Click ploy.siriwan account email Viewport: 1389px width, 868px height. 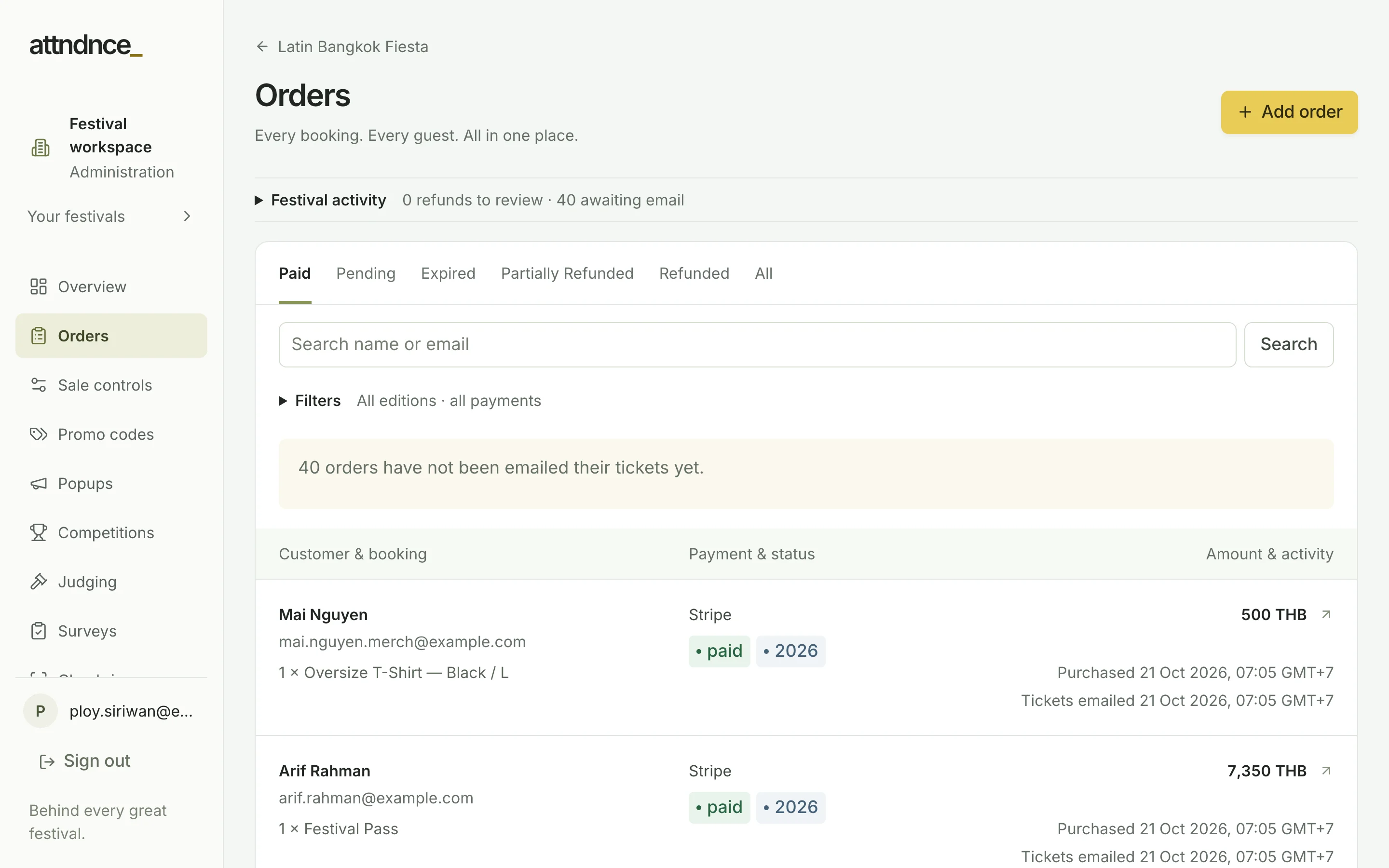tap(131, 711)
